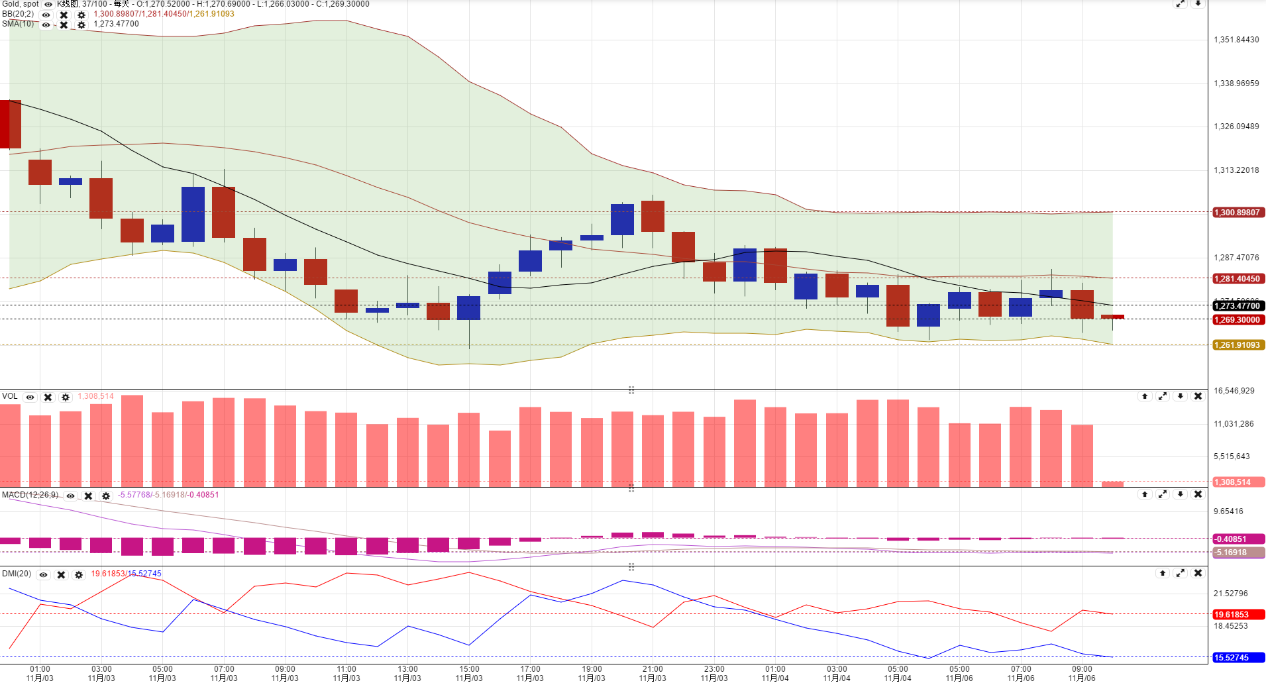Select the 1,269.30000 current price label
The width and height of the screenshot is (1266, 683).
tap(1238, 320)
